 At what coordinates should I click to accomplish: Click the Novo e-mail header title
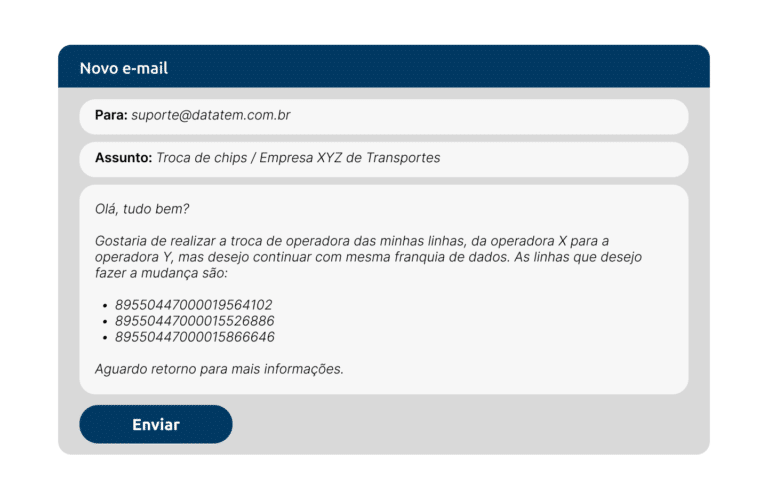point(124,68)
